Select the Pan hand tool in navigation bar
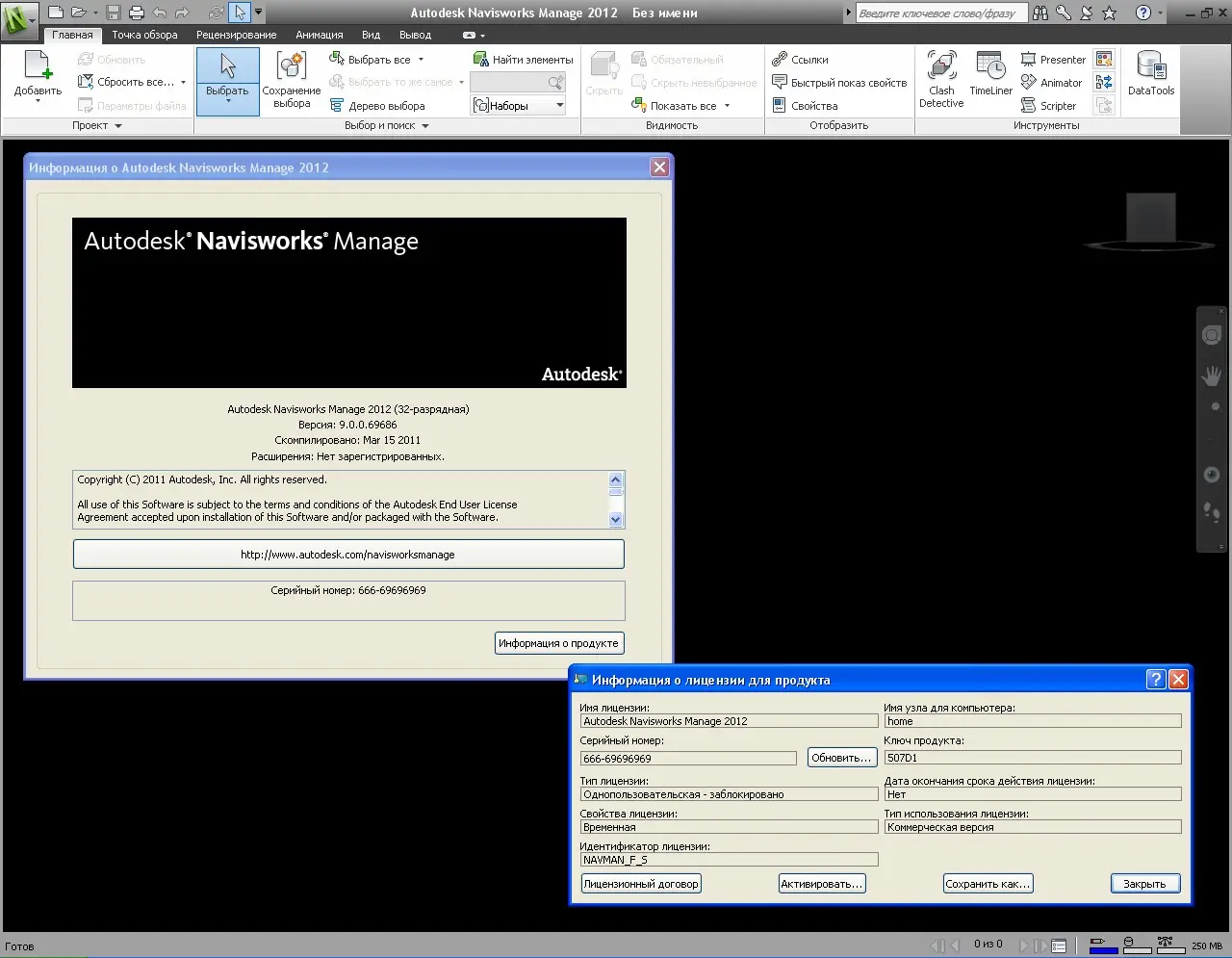 (1212, 375)
